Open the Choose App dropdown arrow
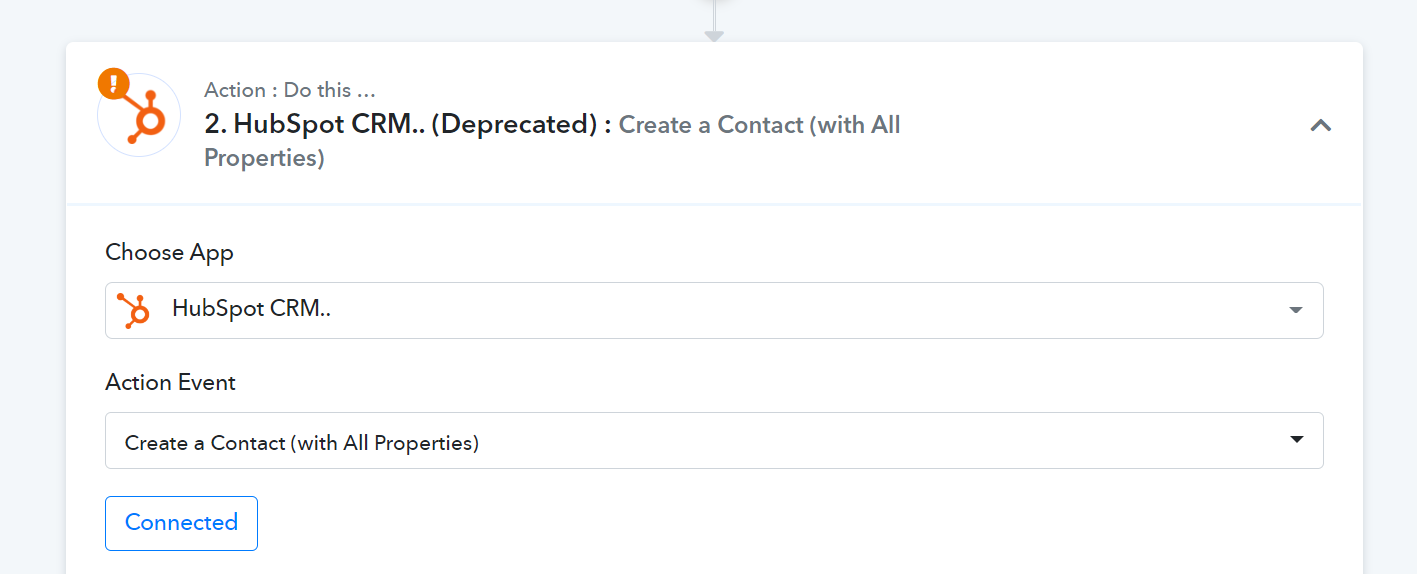Image resolution: width=1417 pixels, height=574 pixels. coord(1296,310)
